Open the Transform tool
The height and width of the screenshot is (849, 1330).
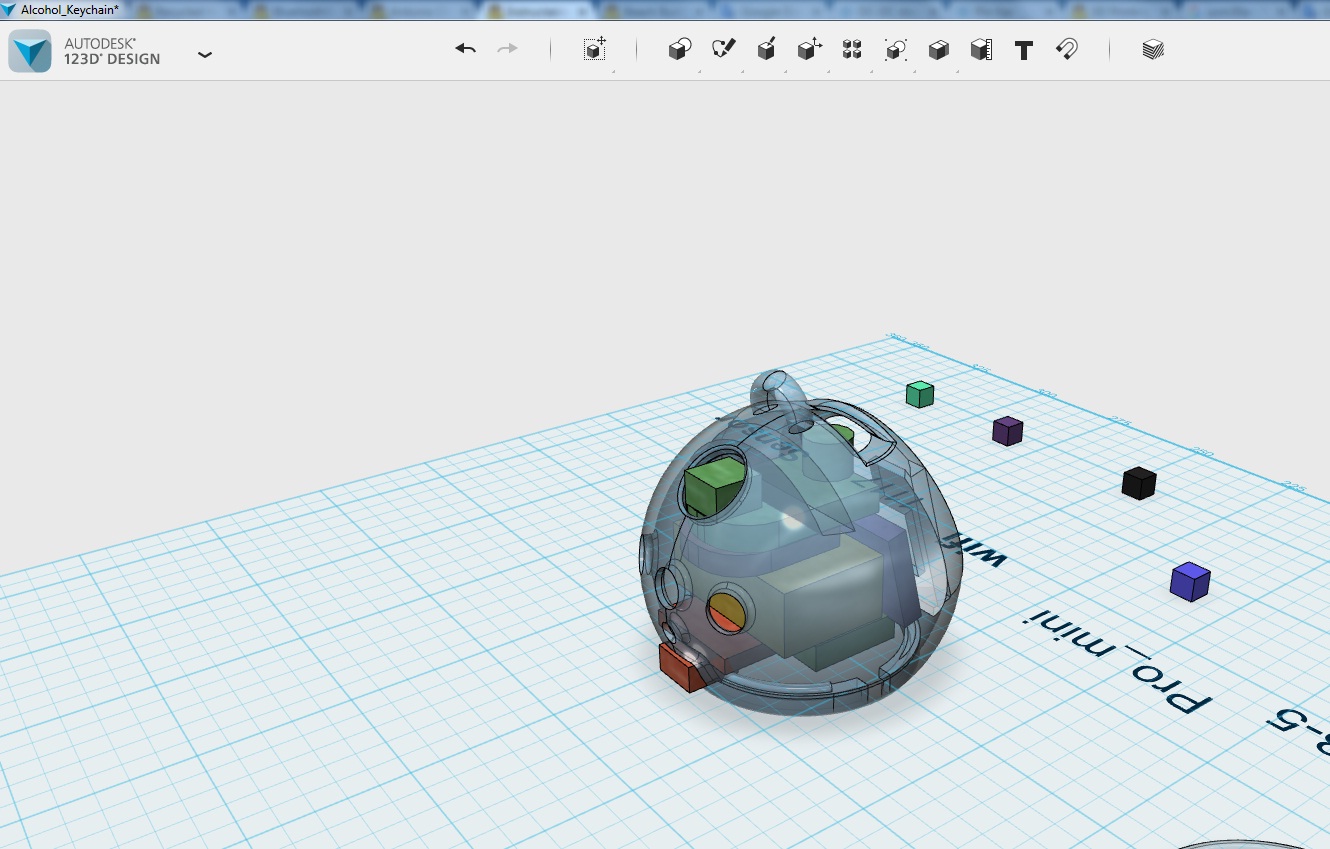point(595,50)
